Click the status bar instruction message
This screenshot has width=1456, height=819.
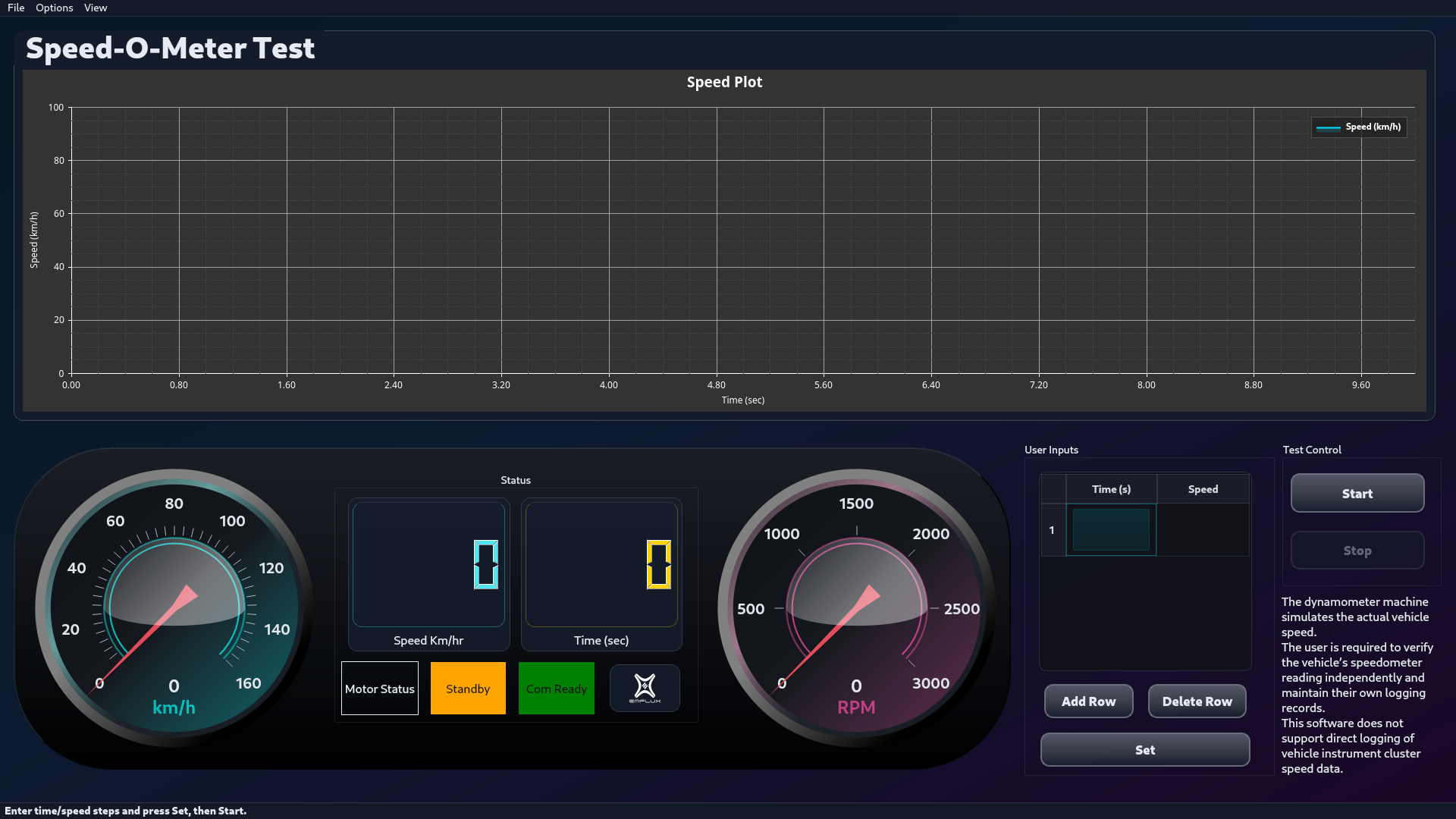[x=125, y=811]
